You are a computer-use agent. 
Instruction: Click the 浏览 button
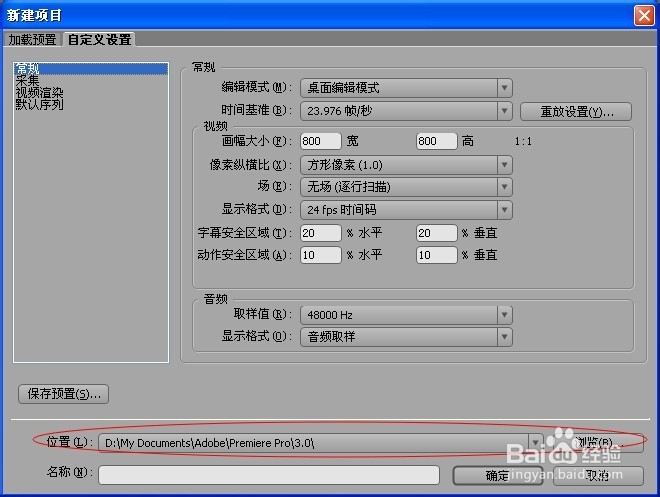pos(599,443)
